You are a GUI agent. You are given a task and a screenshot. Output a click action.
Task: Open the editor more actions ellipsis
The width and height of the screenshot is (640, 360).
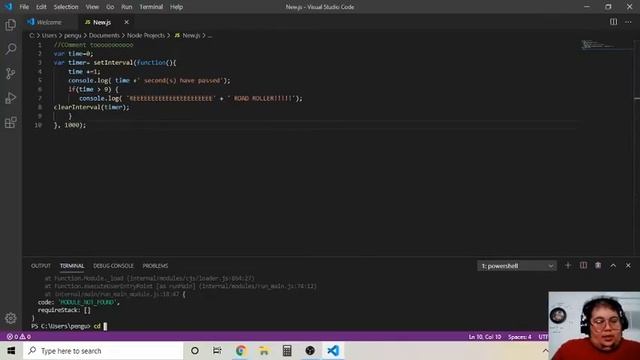[x=628, y=22]
